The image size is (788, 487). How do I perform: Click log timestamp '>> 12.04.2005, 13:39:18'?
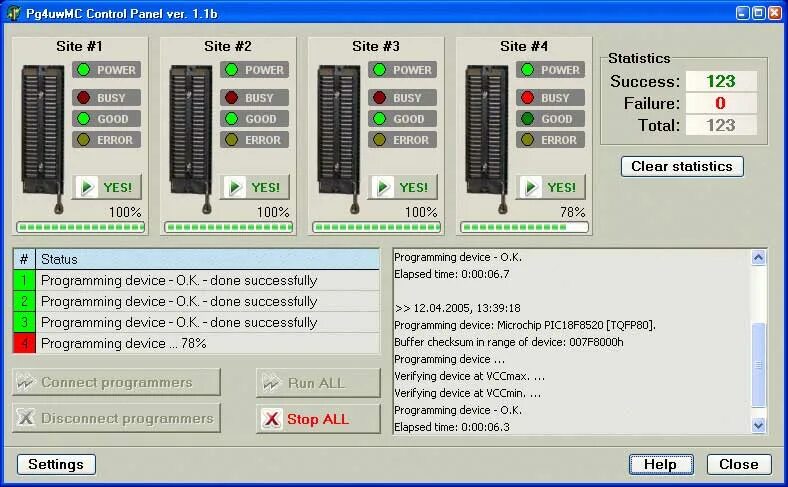[457, 308]
